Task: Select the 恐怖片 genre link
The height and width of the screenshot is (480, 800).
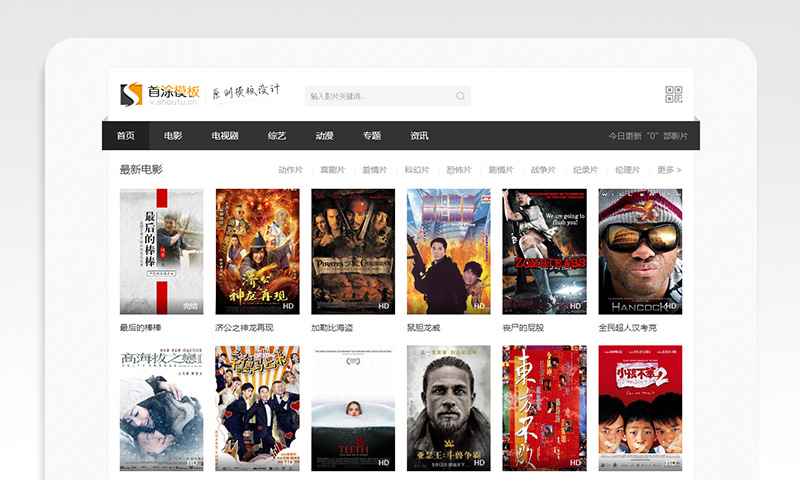Action: tap(458, 170)
